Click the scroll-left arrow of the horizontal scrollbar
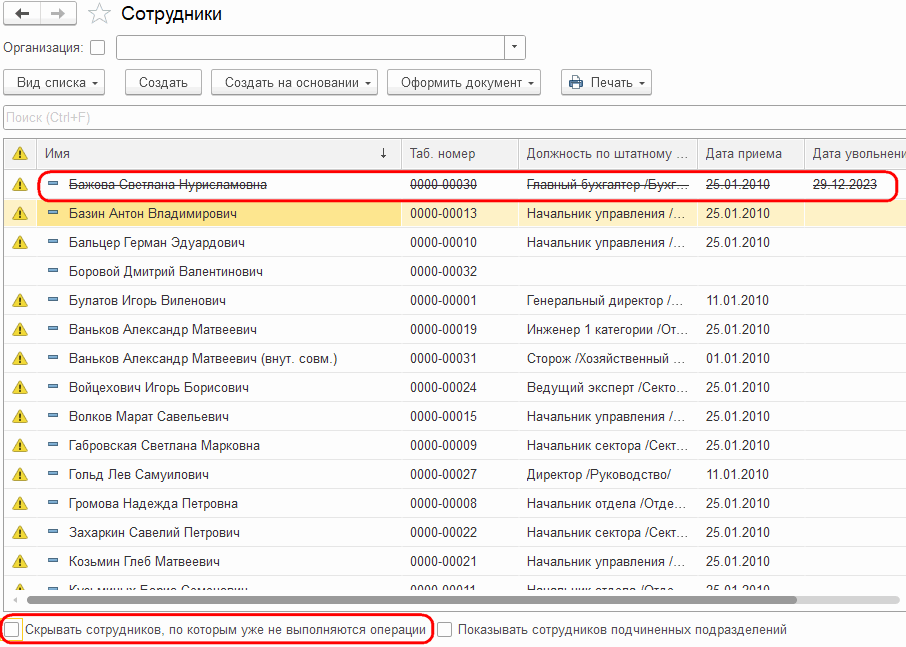The width and height of the screenshot is (906, 647). 15,600
